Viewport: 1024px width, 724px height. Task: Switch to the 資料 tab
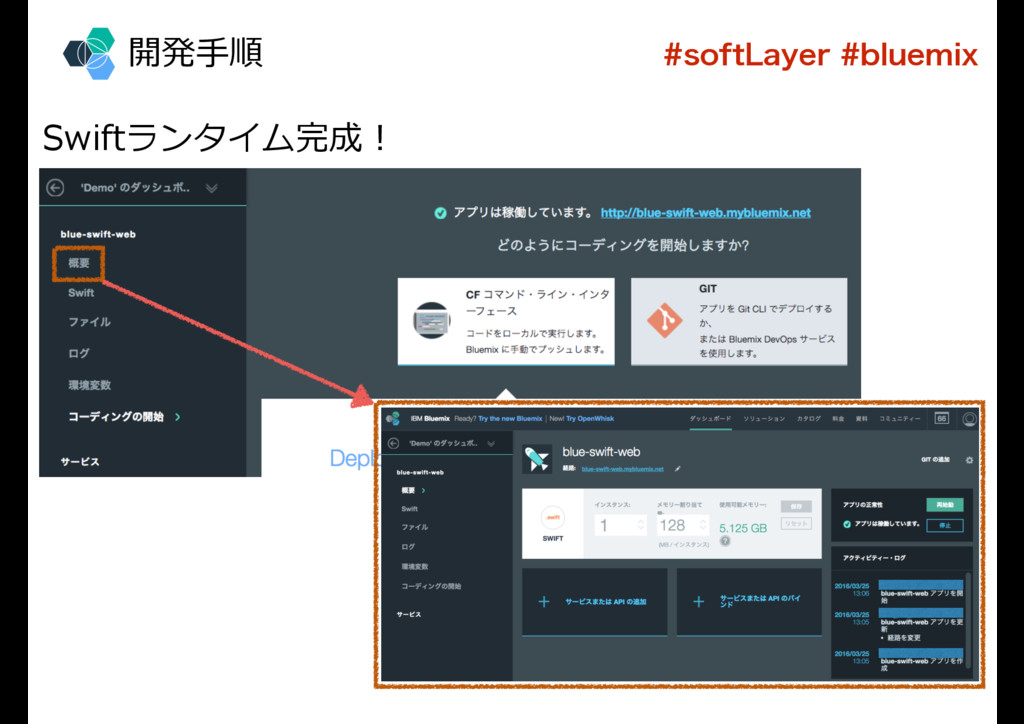click(862, 418)
